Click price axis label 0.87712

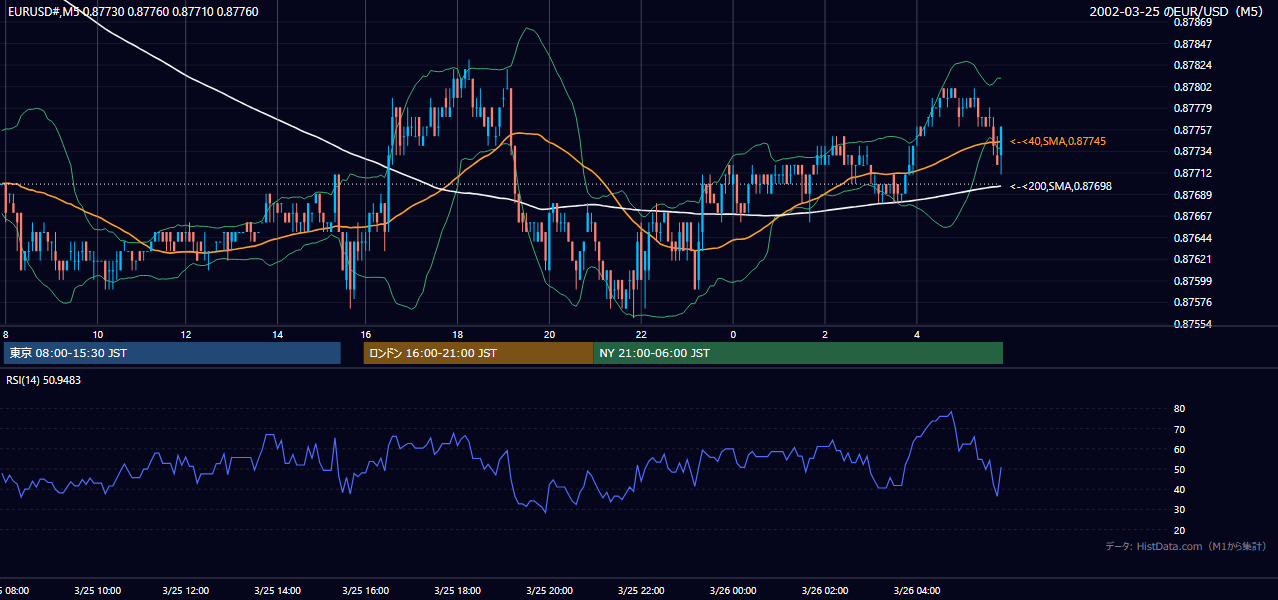coord(1192,173)
